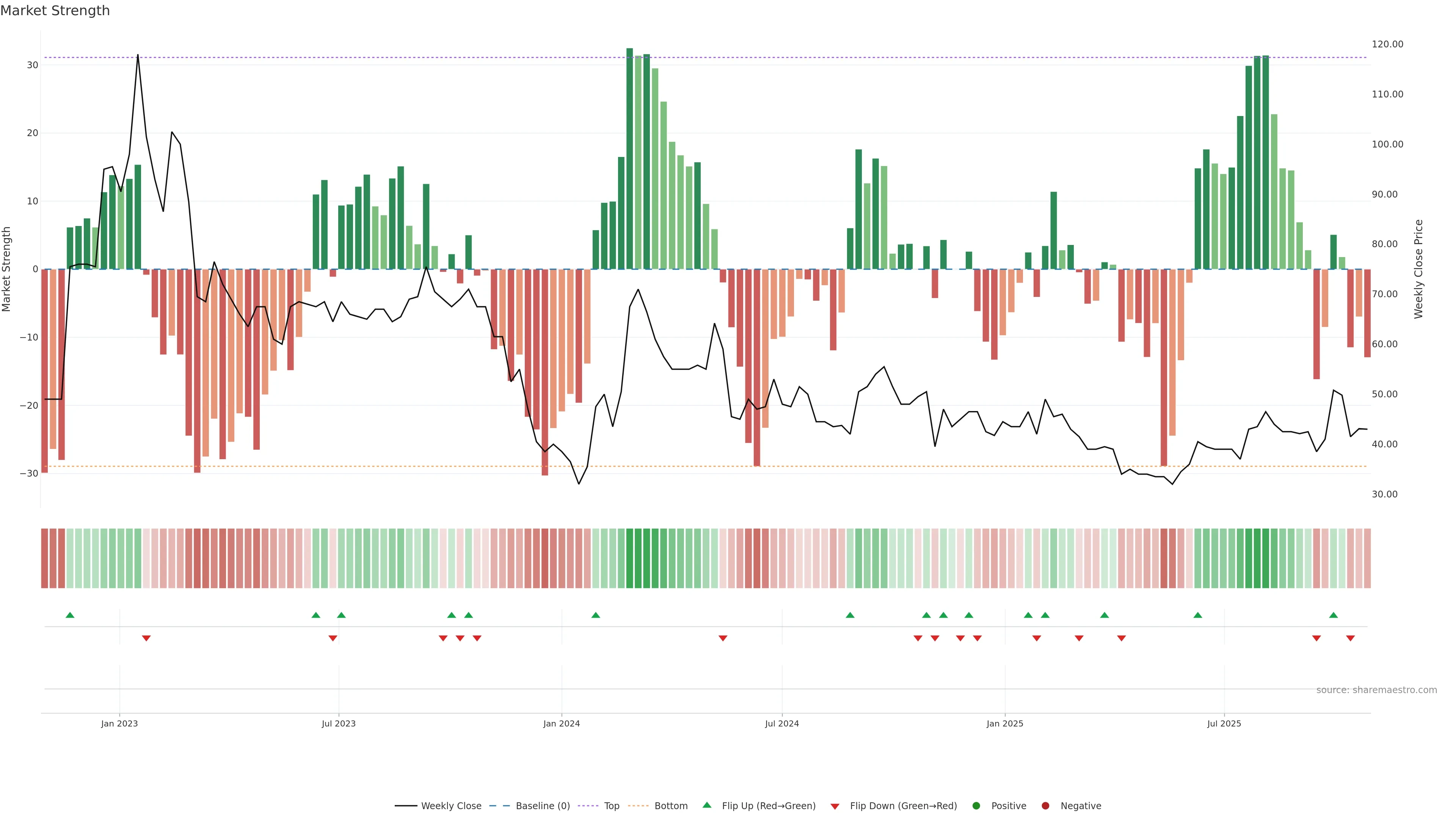Click the red Negative circle legend icon
1456x819 pixels.
pos(1045,805)
